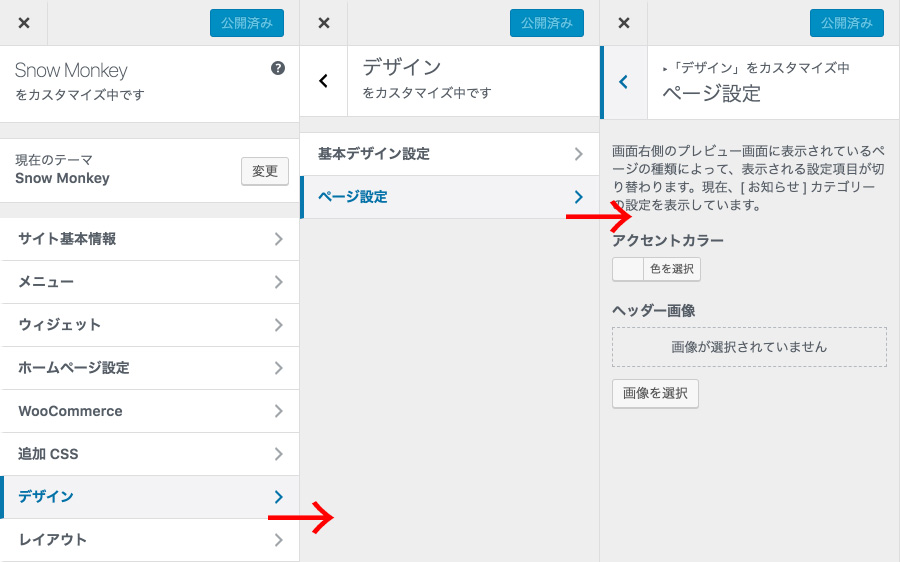Screen dimensions: 900x562
Task: Click the 画像が選択されていません placeholder box
Action: tap(749, 347)
